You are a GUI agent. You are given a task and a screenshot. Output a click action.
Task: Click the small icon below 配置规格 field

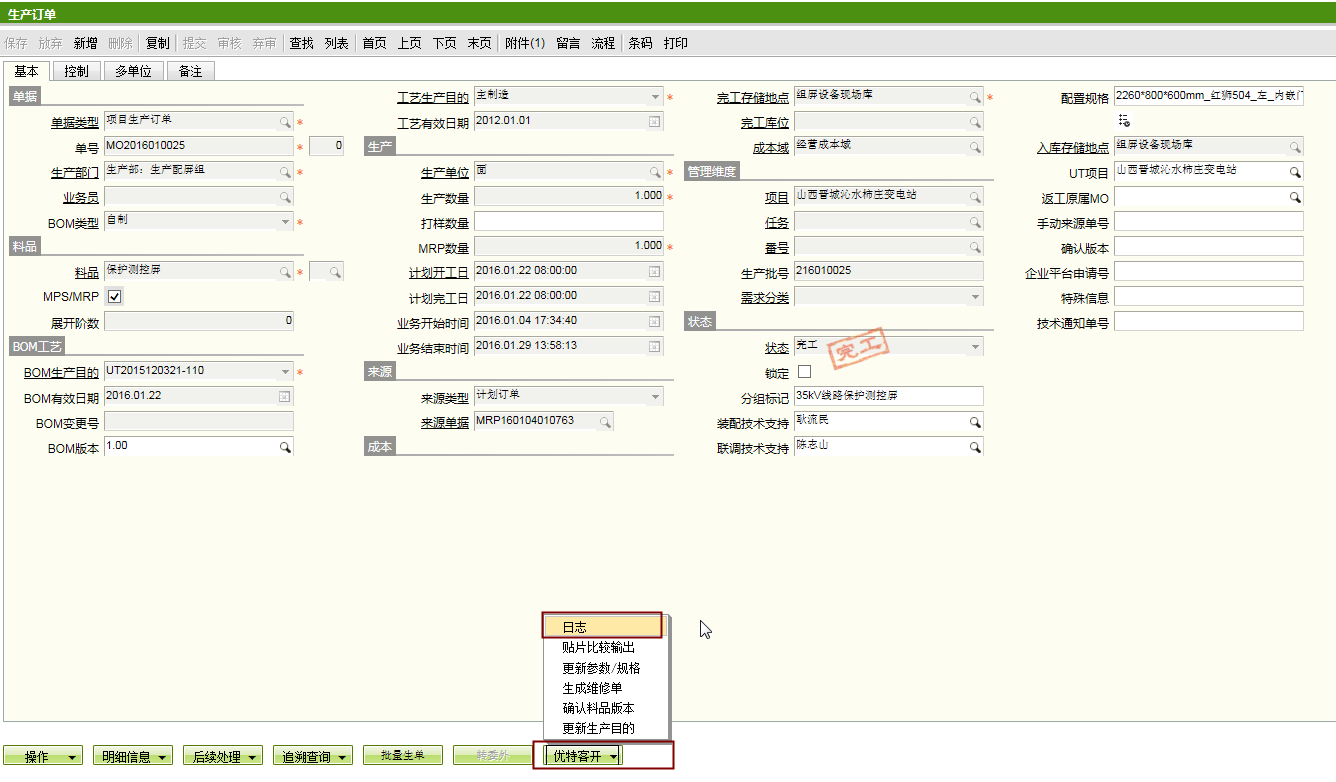click(1124, 121)
